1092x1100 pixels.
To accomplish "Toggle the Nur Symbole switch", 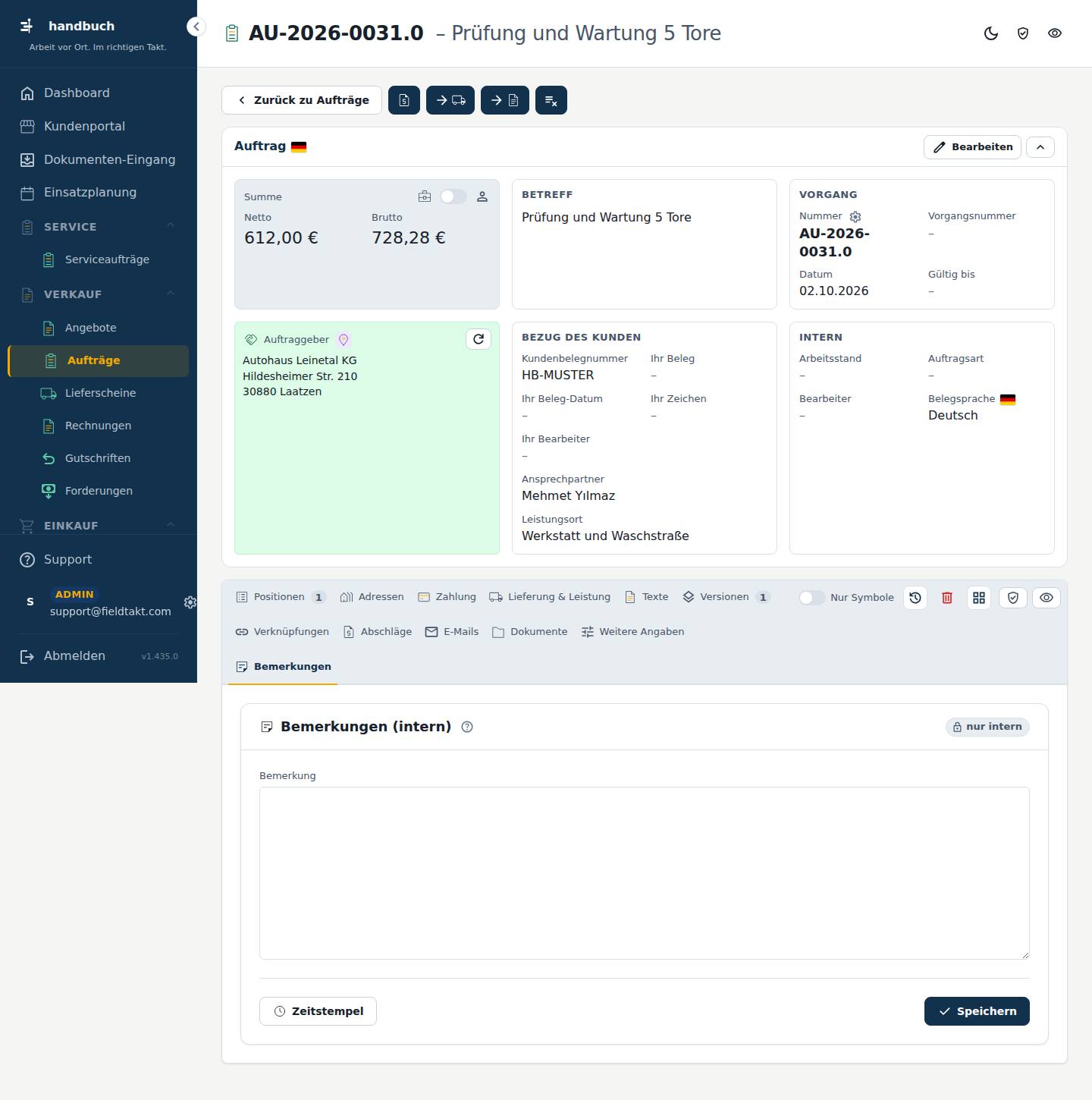I will click(x=811, y=598).
